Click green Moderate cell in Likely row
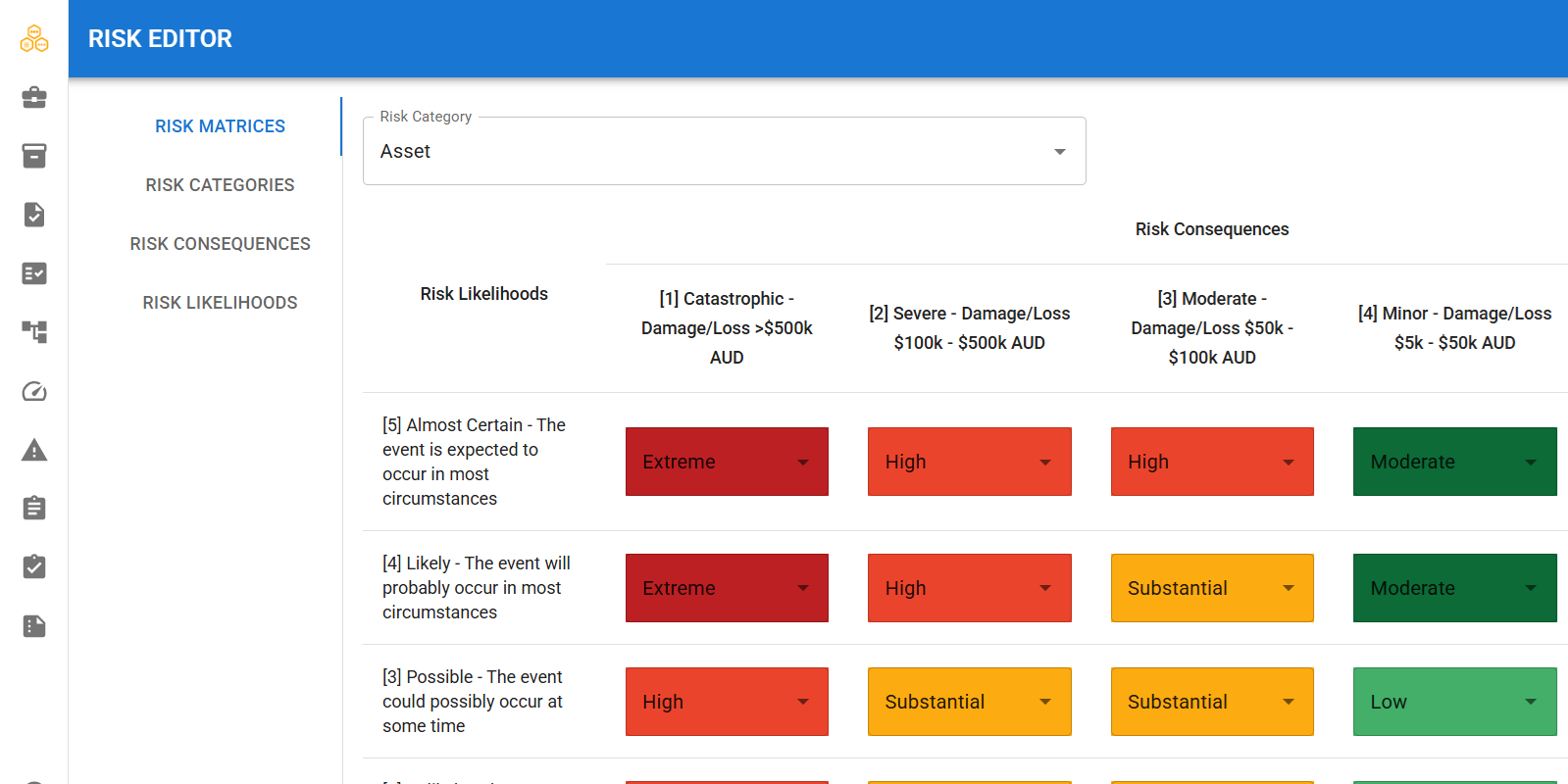This screenshot has height=784, width=1568. pyautogui.click(x=1455, y=588)
